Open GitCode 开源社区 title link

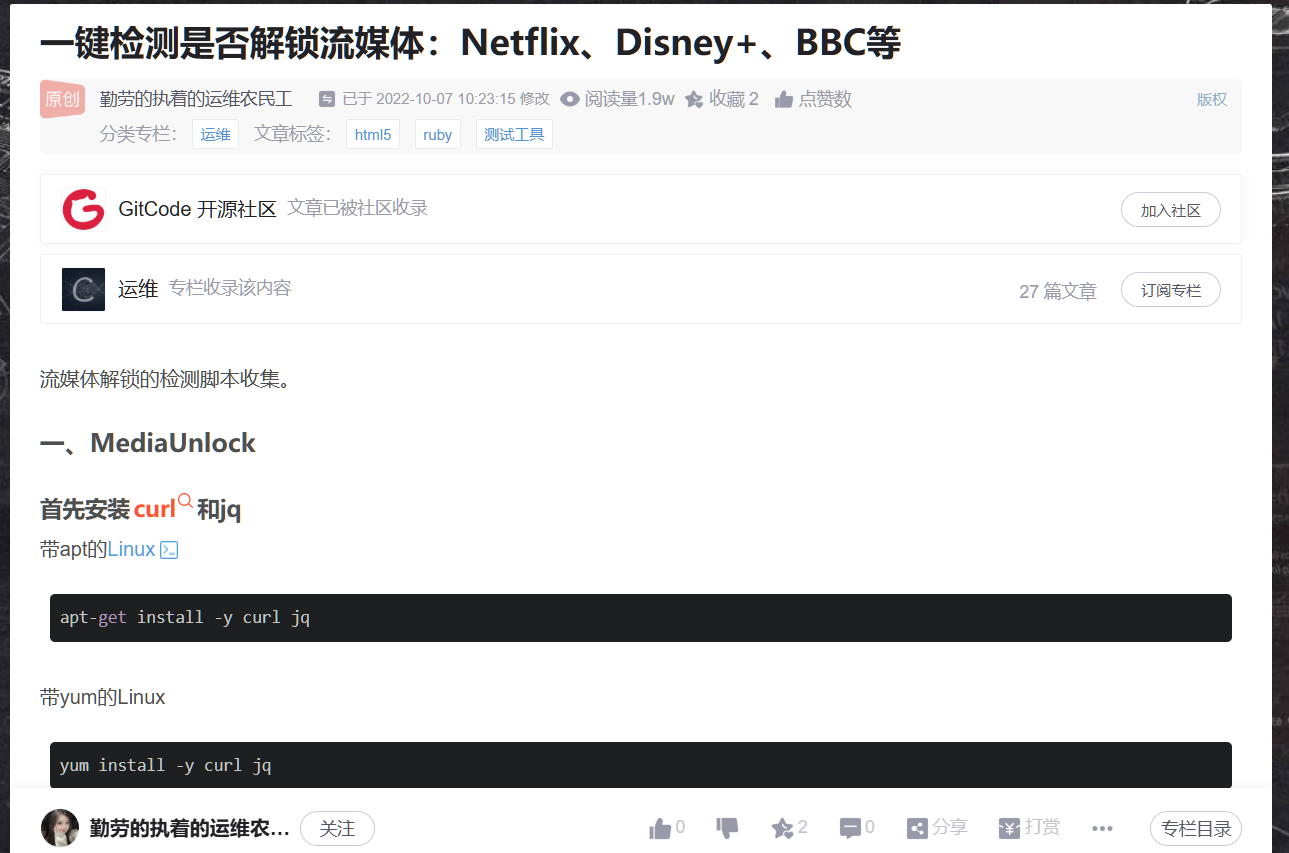click(197, 209)
